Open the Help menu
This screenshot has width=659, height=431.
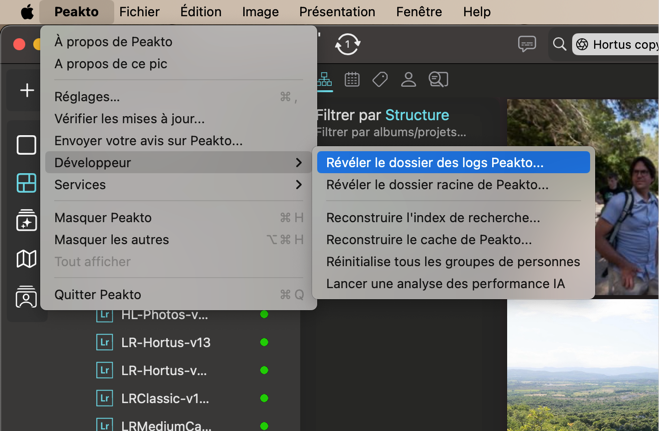[x=477, y=12]
